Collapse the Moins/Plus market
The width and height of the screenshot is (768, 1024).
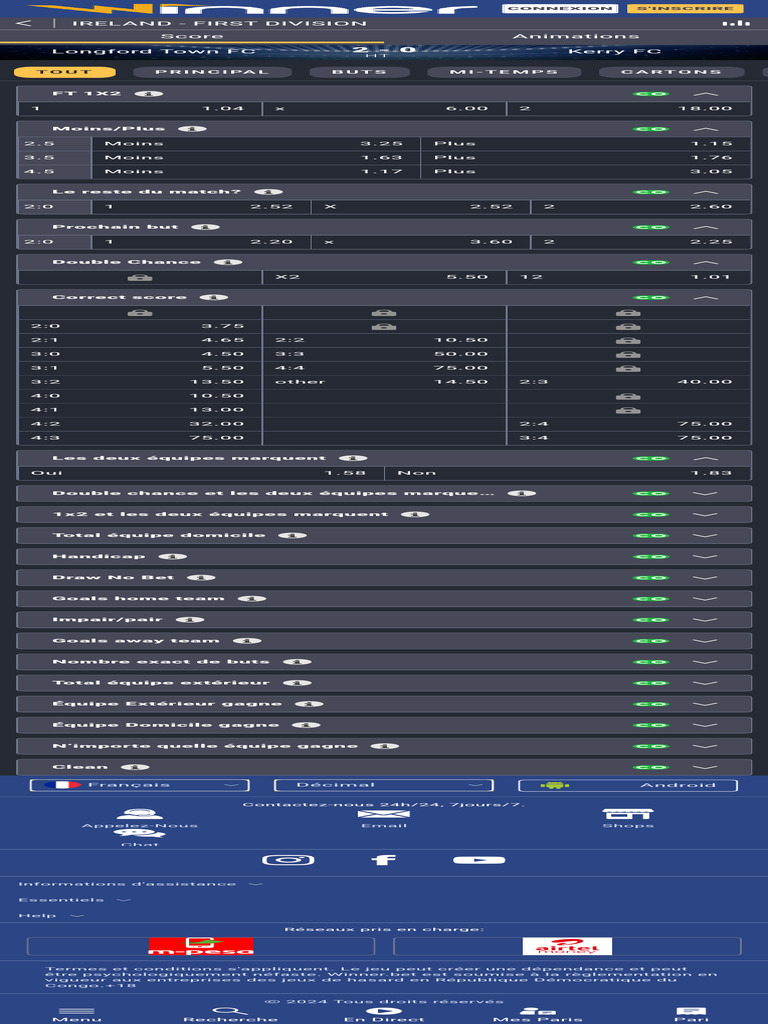(x=705, y=129)
